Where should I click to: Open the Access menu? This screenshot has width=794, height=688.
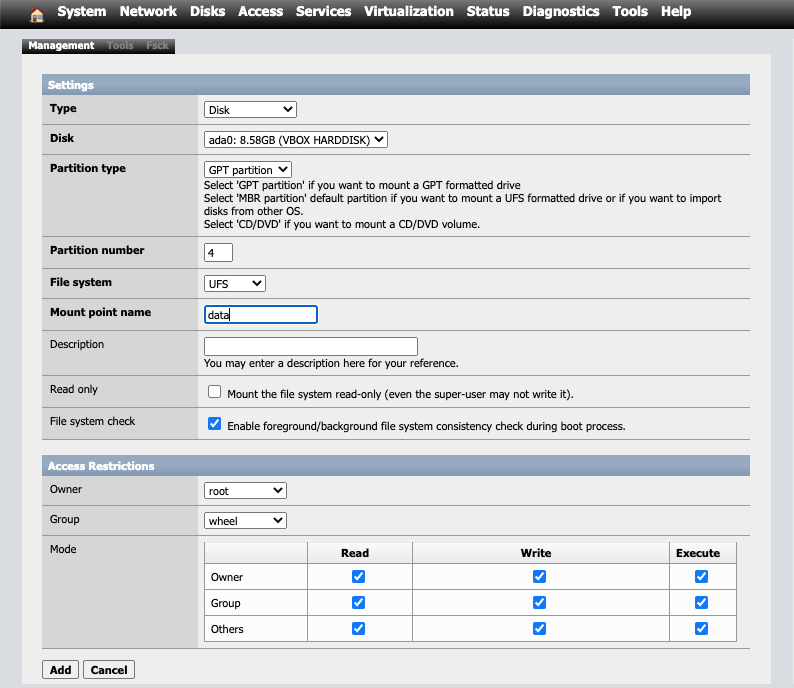(x=260, y=12)
